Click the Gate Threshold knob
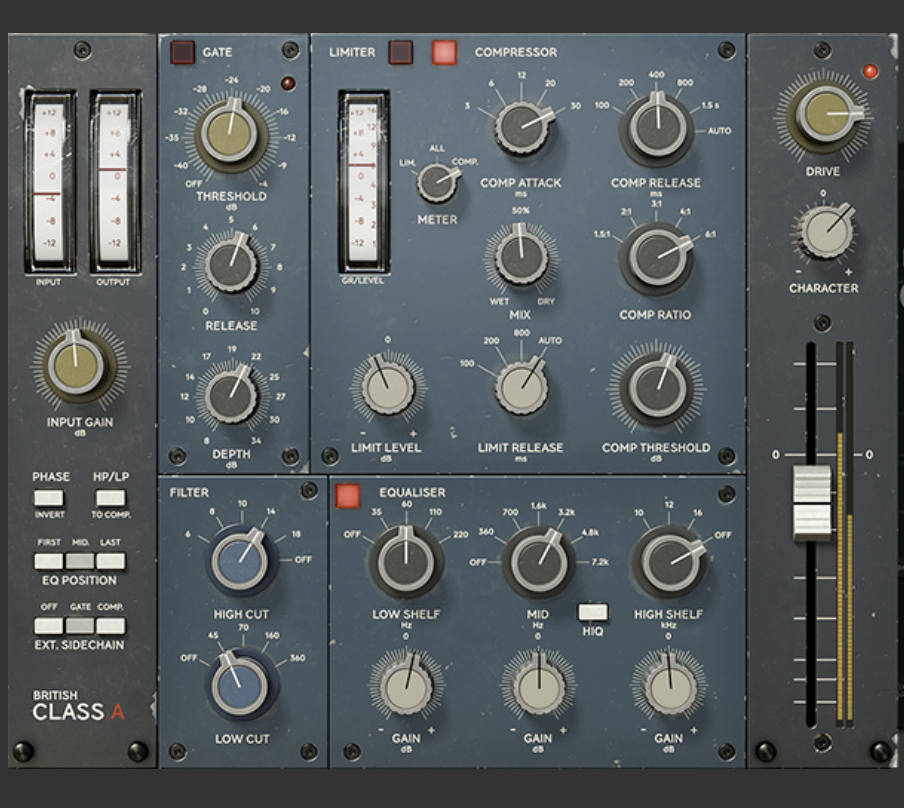This screenshot has width=904, height=808. [x=231, y=133]
